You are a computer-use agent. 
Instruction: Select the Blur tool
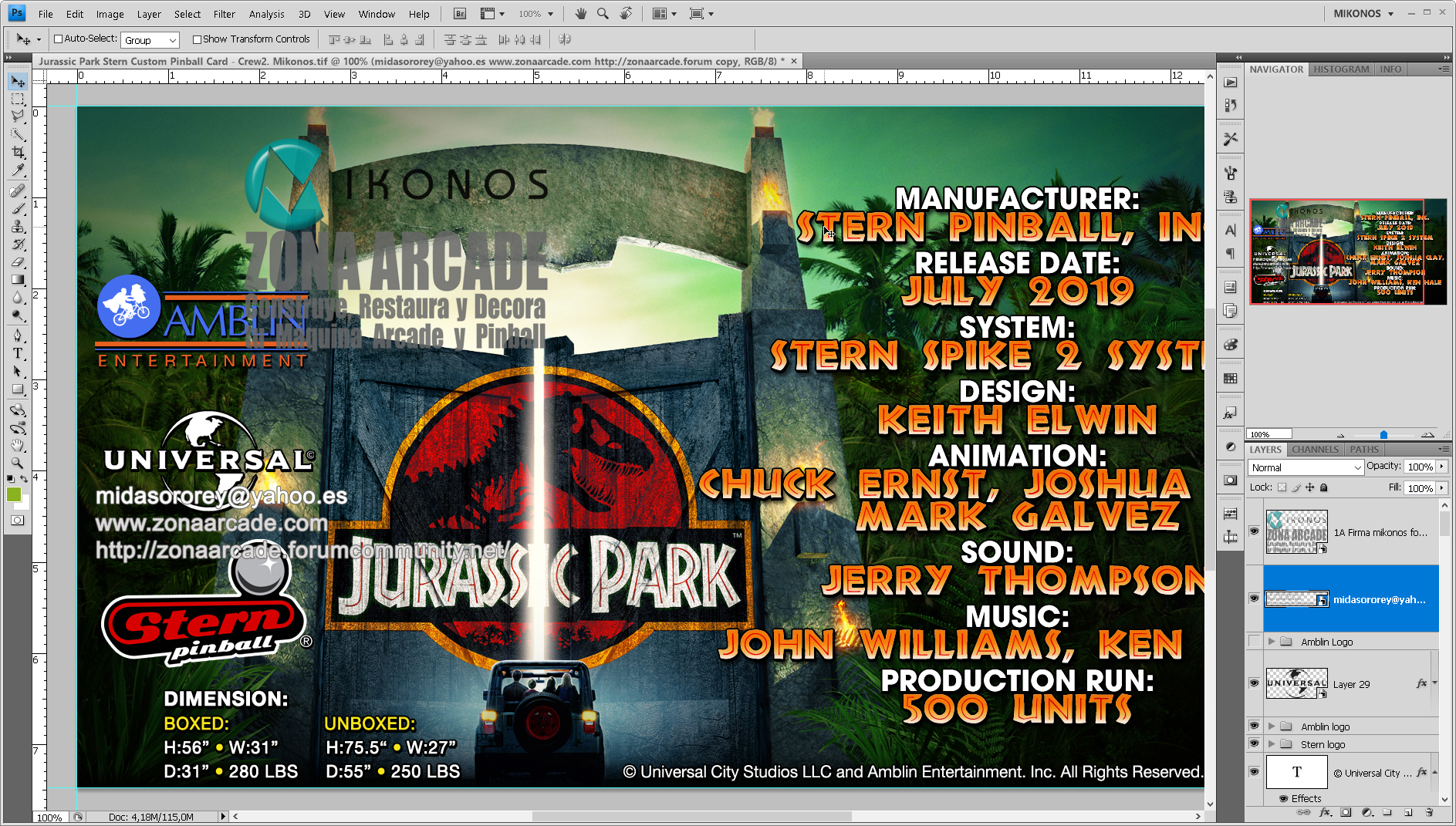[18, 297]
